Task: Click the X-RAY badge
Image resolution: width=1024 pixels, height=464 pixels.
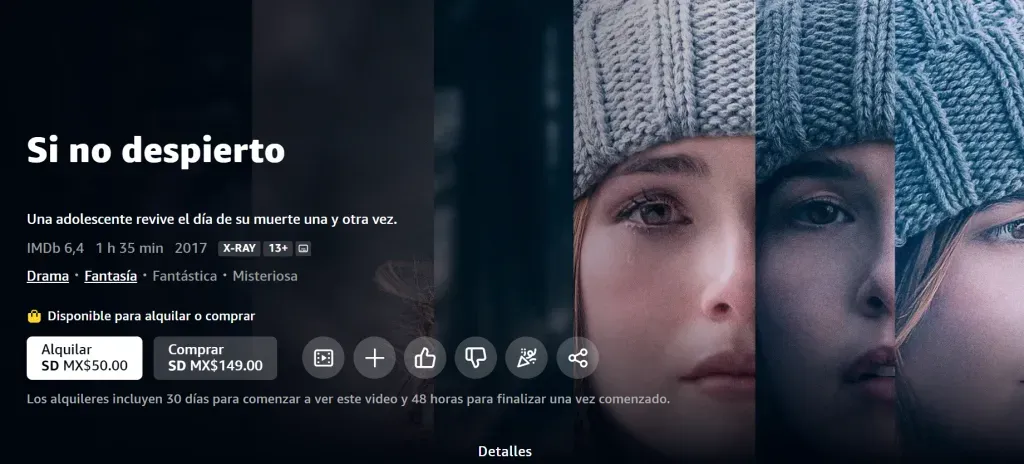Action: point(239,248)
